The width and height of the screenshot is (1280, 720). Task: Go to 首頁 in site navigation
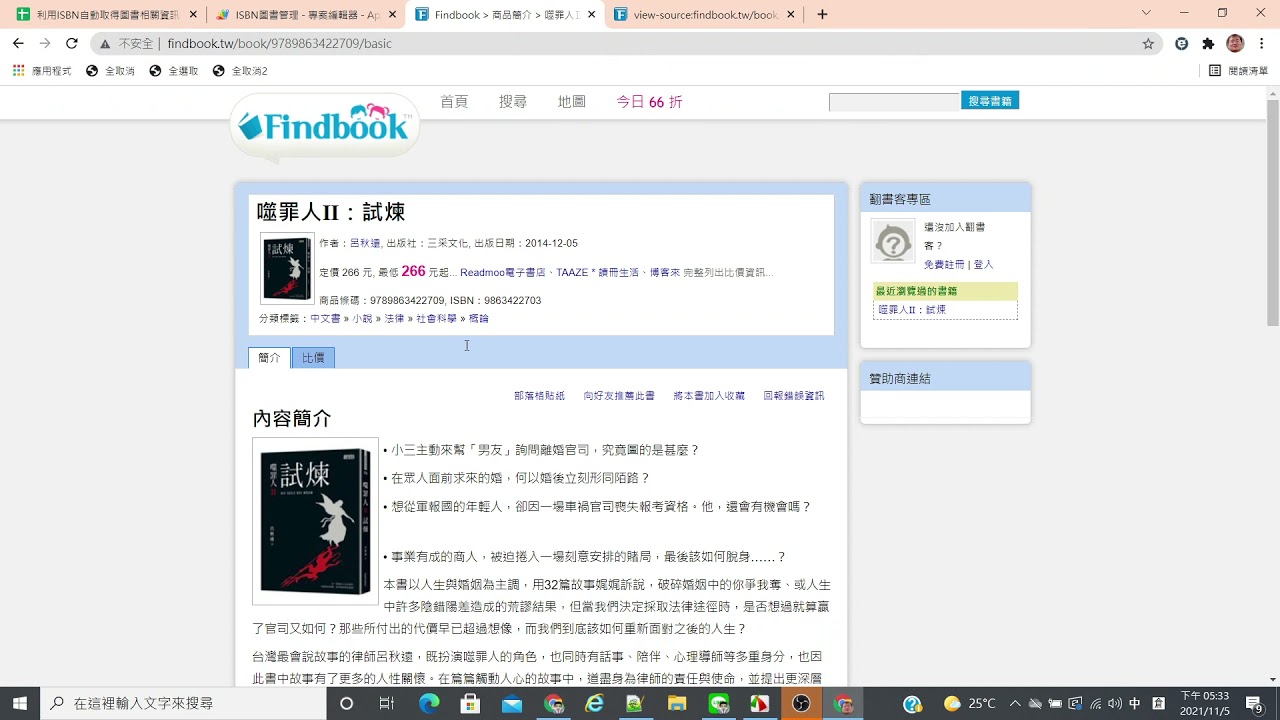pyautogui.click(x=454, y=102)
